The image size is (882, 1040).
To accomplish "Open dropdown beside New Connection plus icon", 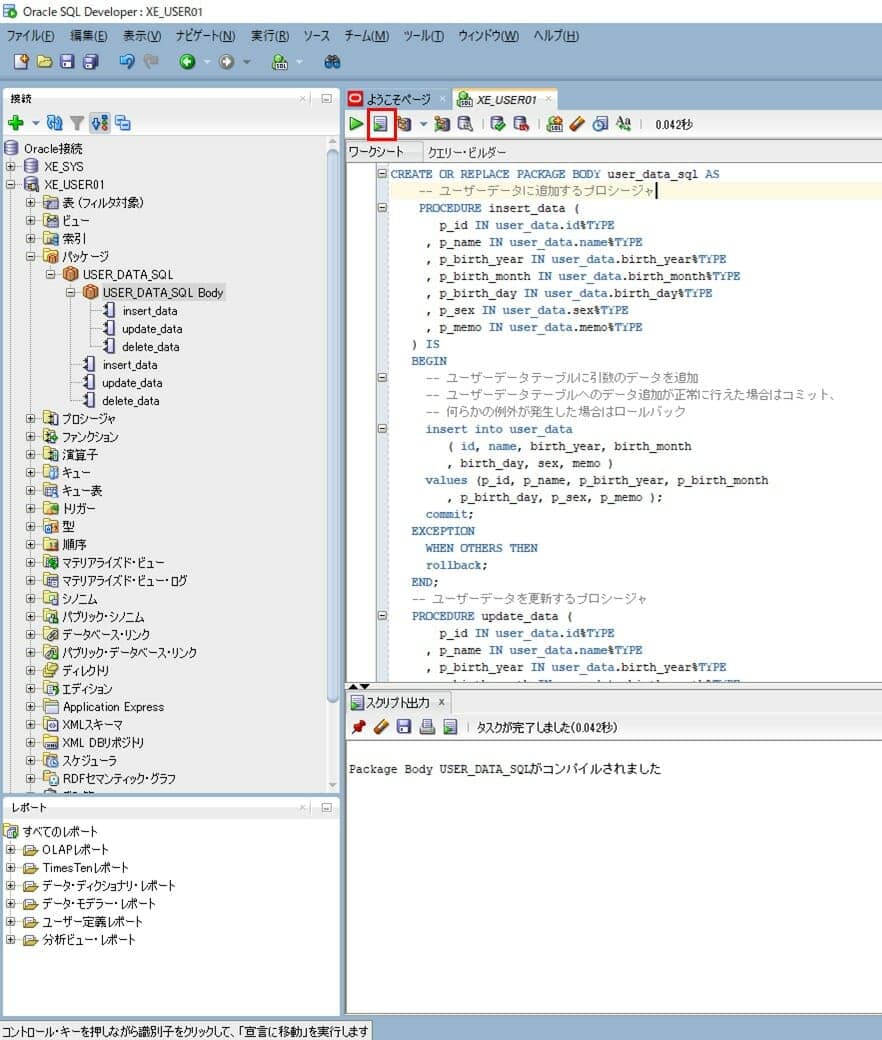I will [36, 123].
